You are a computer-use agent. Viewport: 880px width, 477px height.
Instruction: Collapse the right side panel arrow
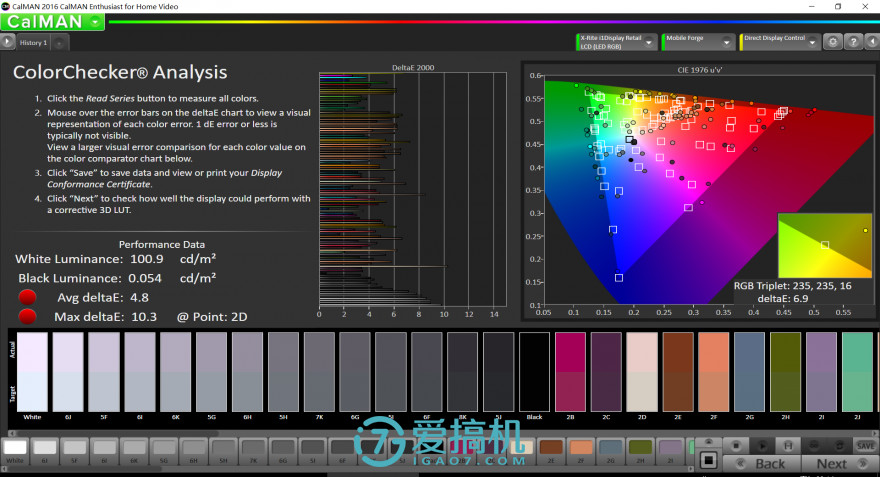(x=872, y=42)
